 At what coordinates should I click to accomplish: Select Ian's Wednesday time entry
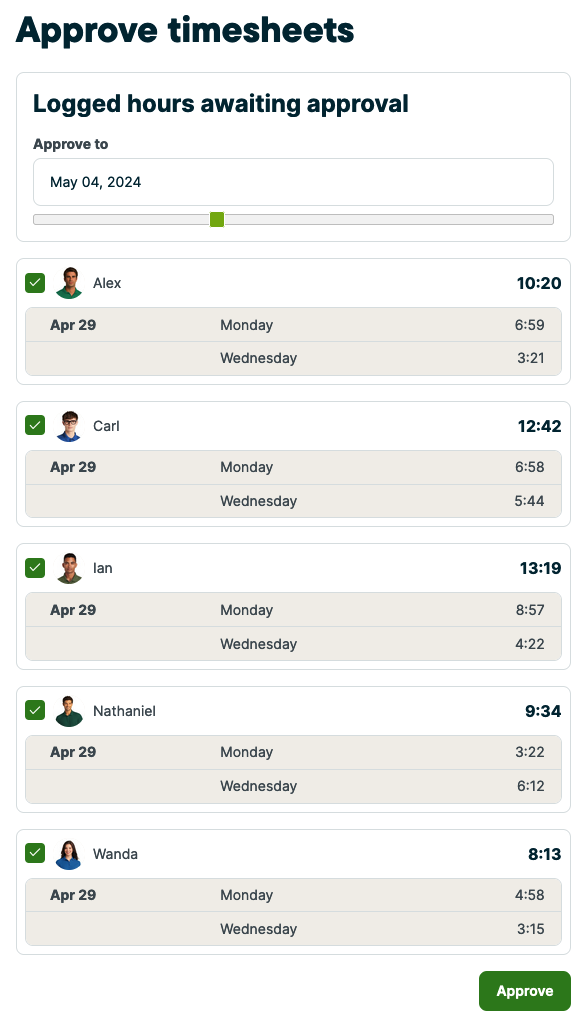(x=293, y=644)
